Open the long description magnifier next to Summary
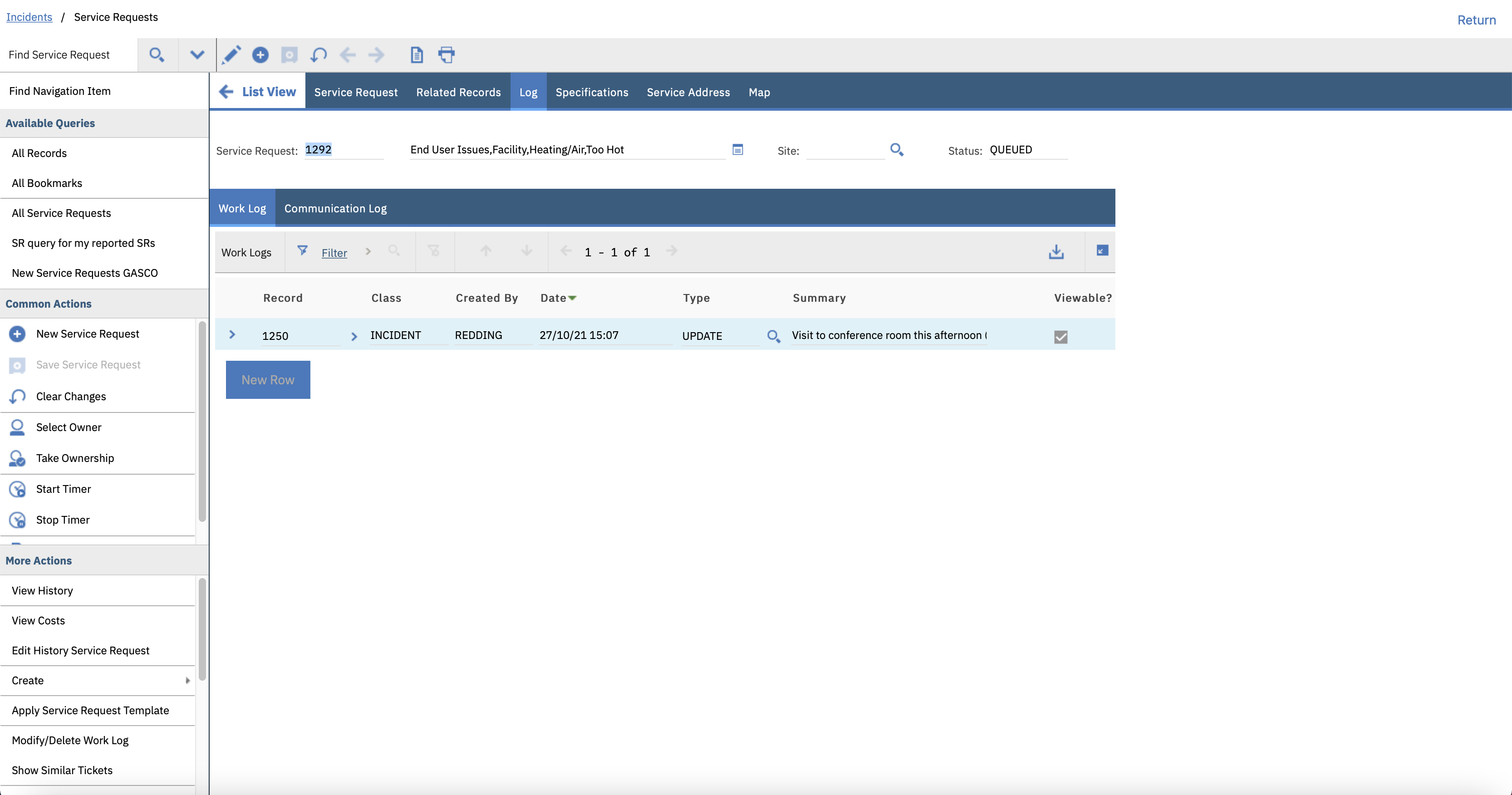 (x=773, y=336)
